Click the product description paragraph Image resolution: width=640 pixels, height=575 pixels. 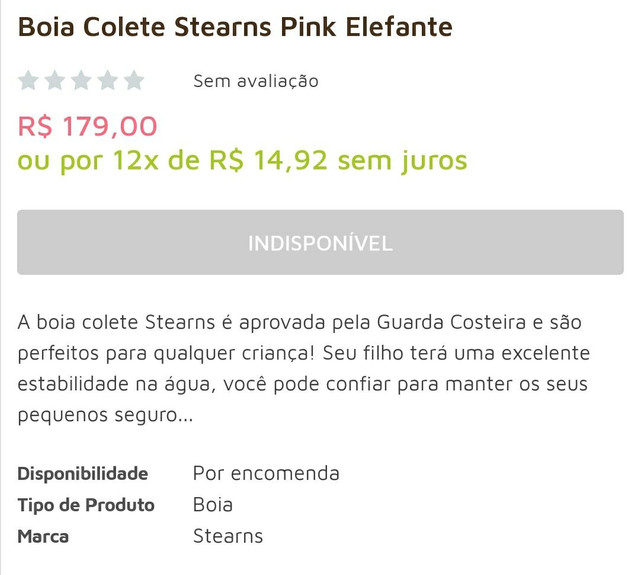pyautogui.click(x=304, y=369)
